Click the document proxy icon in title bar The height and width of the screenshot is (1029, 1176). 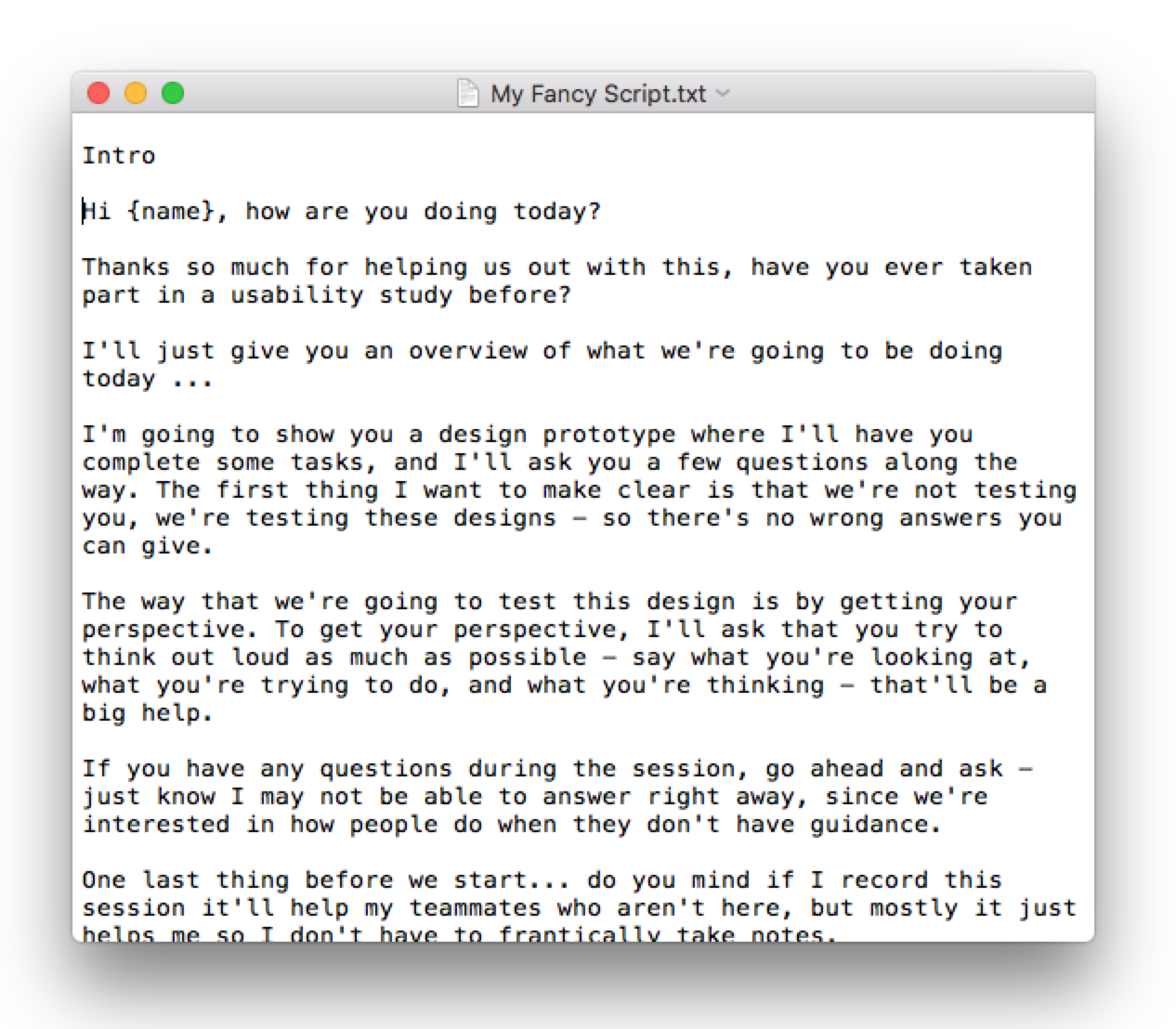pos(468,94)
